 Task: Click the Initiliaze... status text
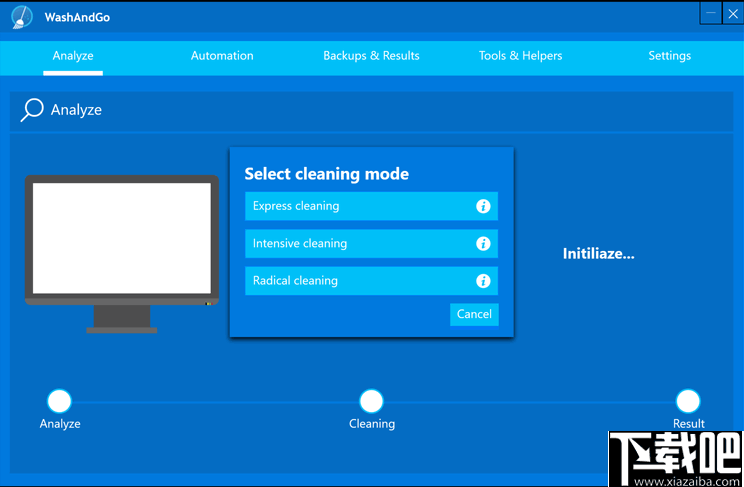pyautogui.click(x=598, y=254)
